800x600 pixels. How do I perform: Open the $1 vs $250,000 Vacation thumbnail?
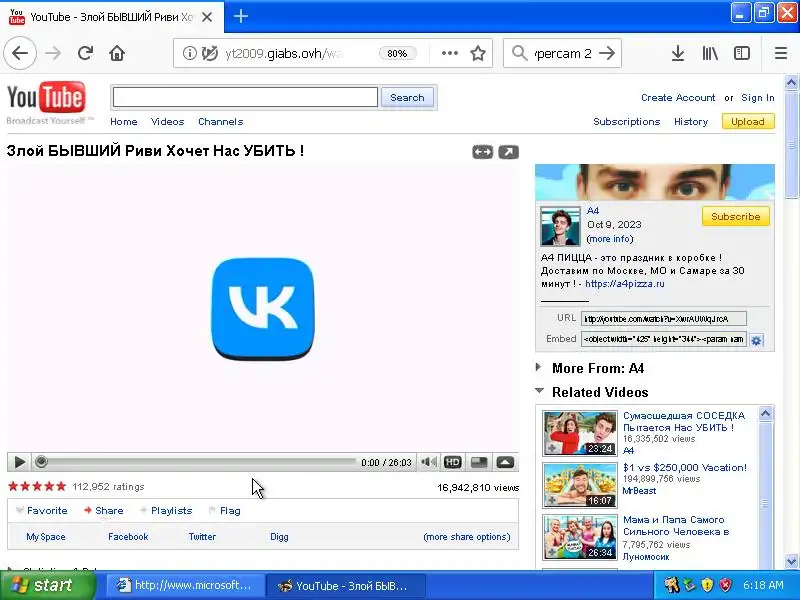tap(580, 485)
